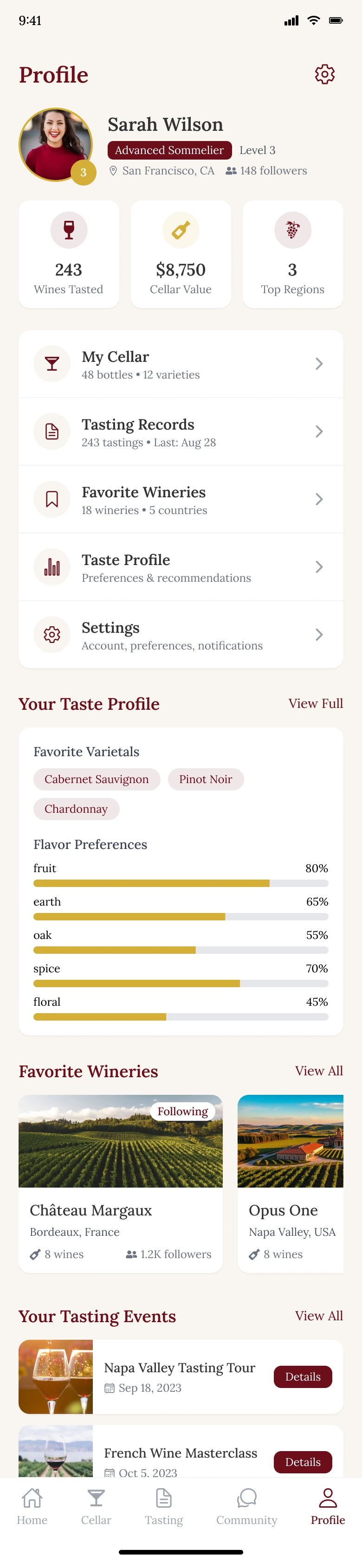Toggle the Pinot Noir varietal chip

point(206,779)
